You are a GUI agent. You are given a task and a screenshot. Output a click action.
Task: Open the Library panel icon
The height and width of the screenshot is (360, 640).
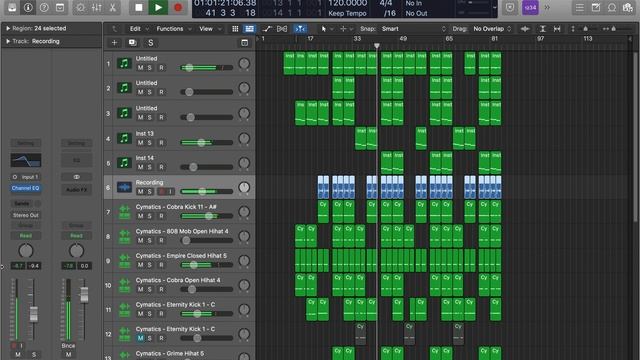click(x=12, y=7)
